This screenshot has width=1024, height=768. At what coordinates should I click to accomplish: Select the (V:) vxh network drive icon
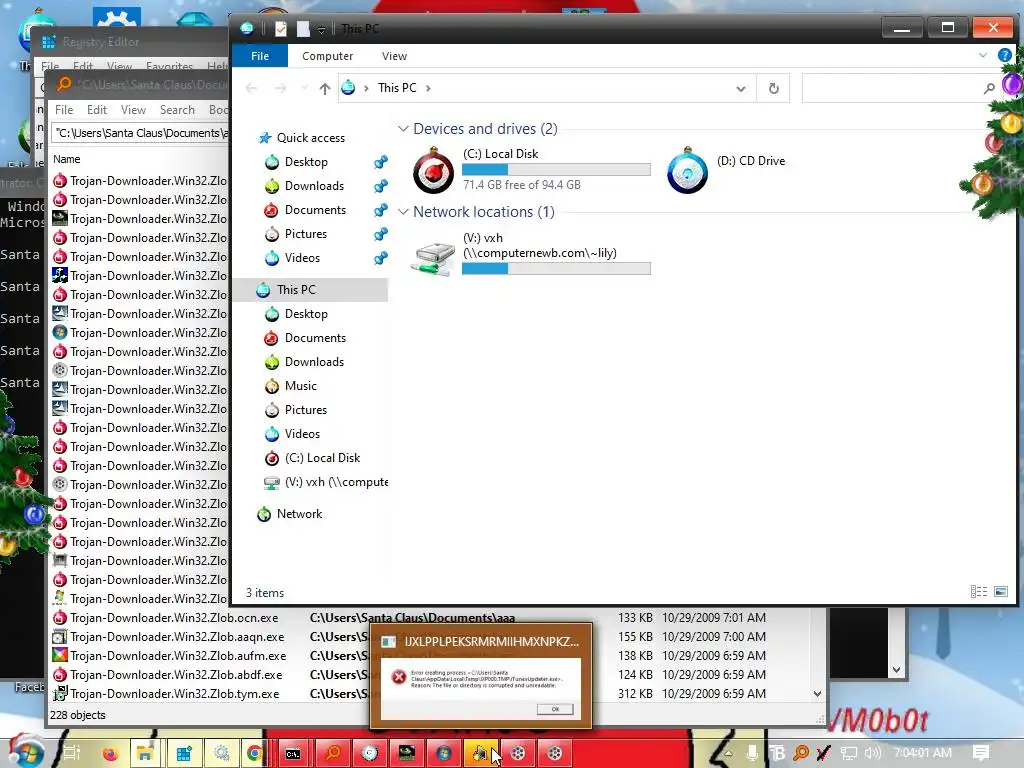click(x=433, y=258)
